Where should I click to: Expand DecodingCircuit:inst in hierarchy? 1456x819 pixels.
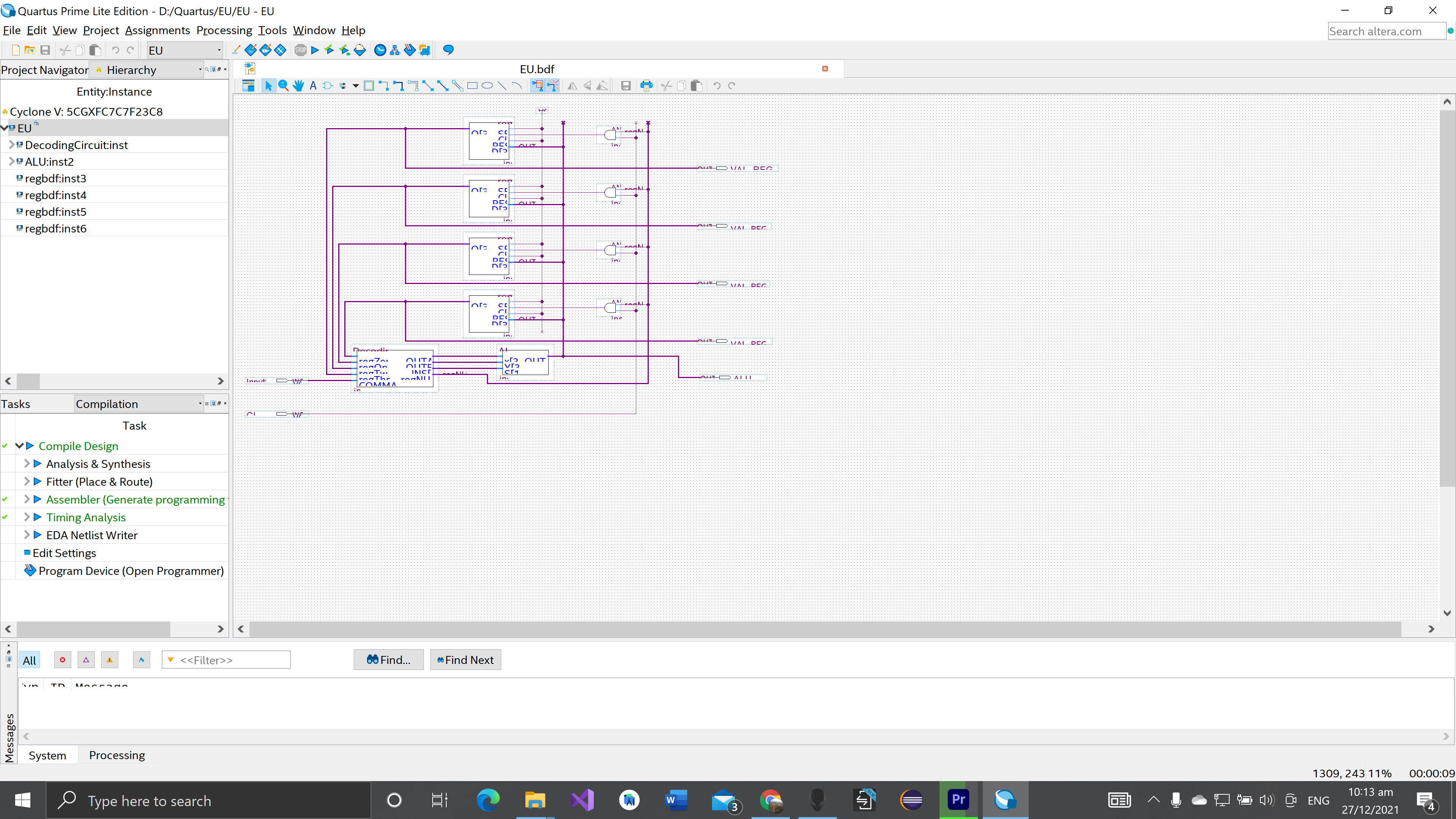pyautogui.click(x=11, y=145)
